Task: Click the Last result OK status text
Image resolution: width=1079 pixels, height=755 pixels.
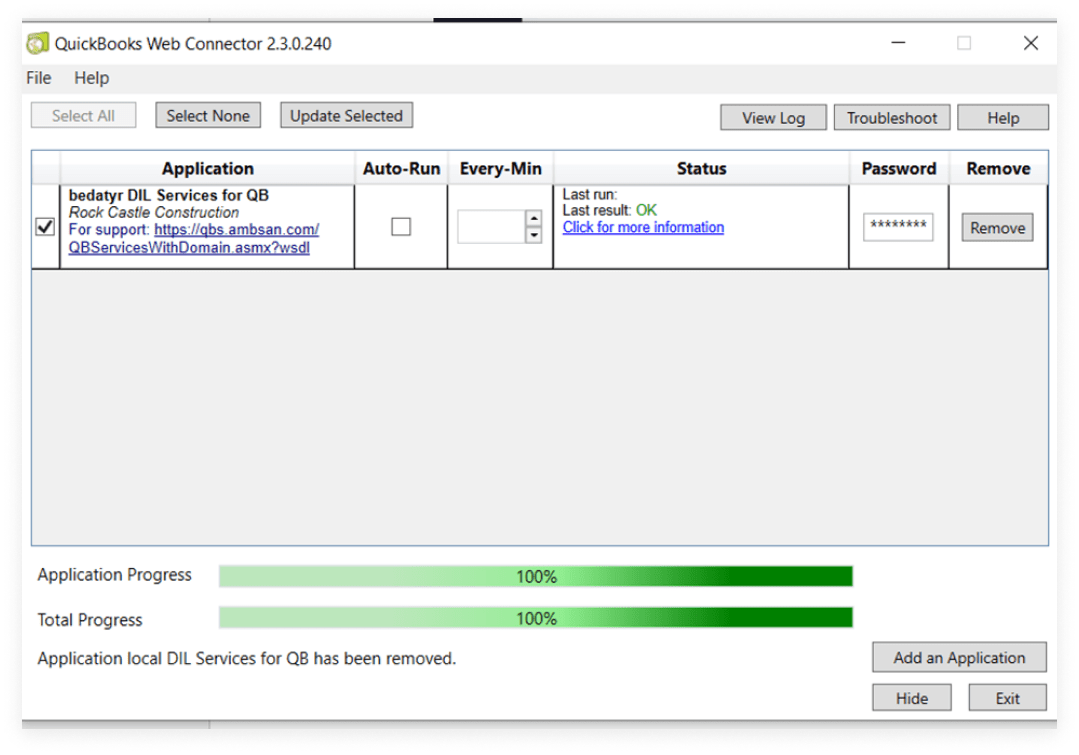Action: (x=610, y=210)
